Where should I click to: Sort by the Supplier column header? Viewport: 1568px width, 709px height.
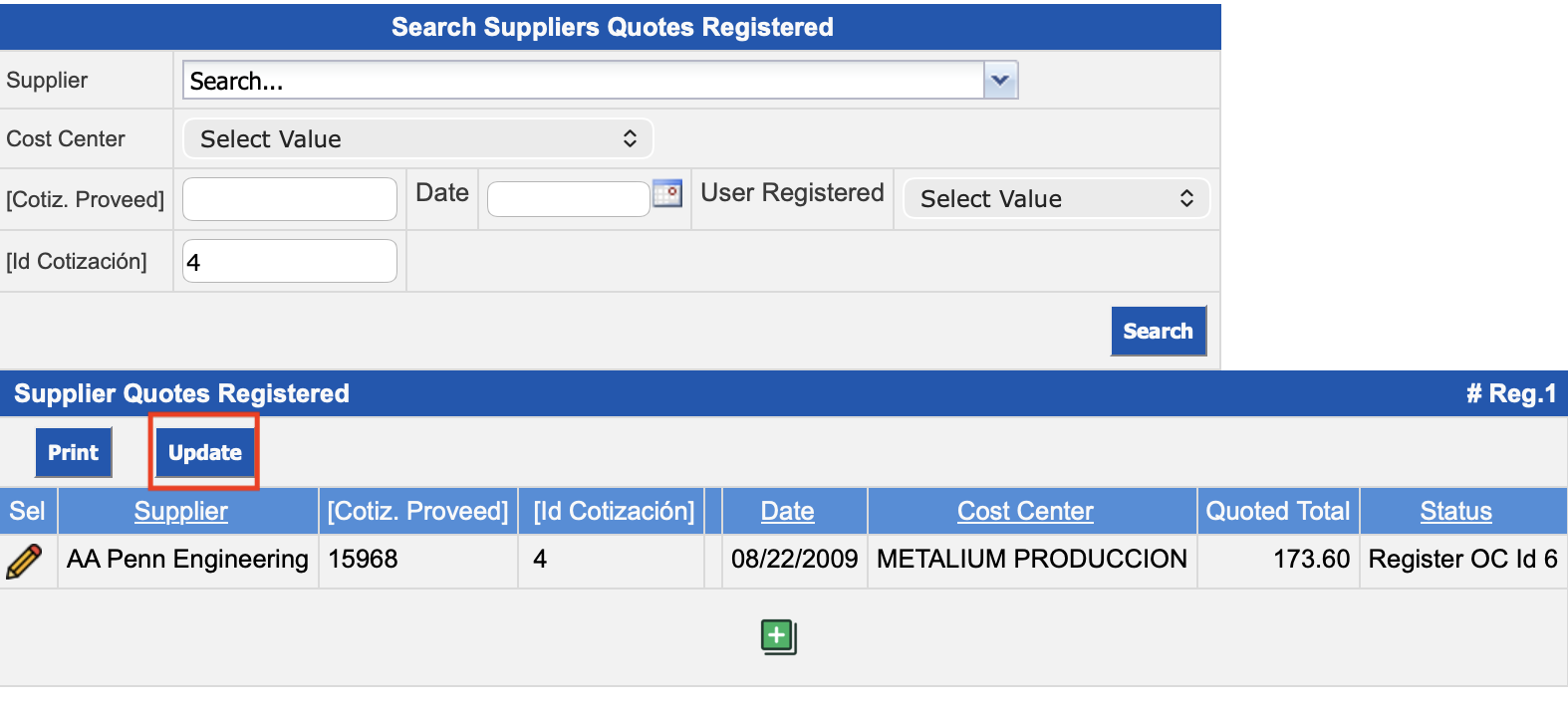pyautogui.click(x=181, y=511)
